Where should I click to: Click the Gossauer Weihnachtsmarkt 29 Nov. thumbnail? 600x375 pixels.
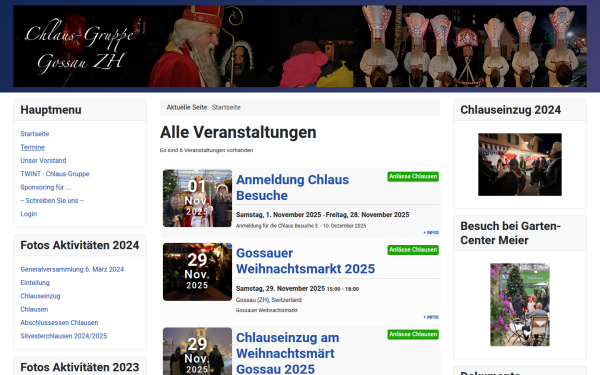[197, 272]
